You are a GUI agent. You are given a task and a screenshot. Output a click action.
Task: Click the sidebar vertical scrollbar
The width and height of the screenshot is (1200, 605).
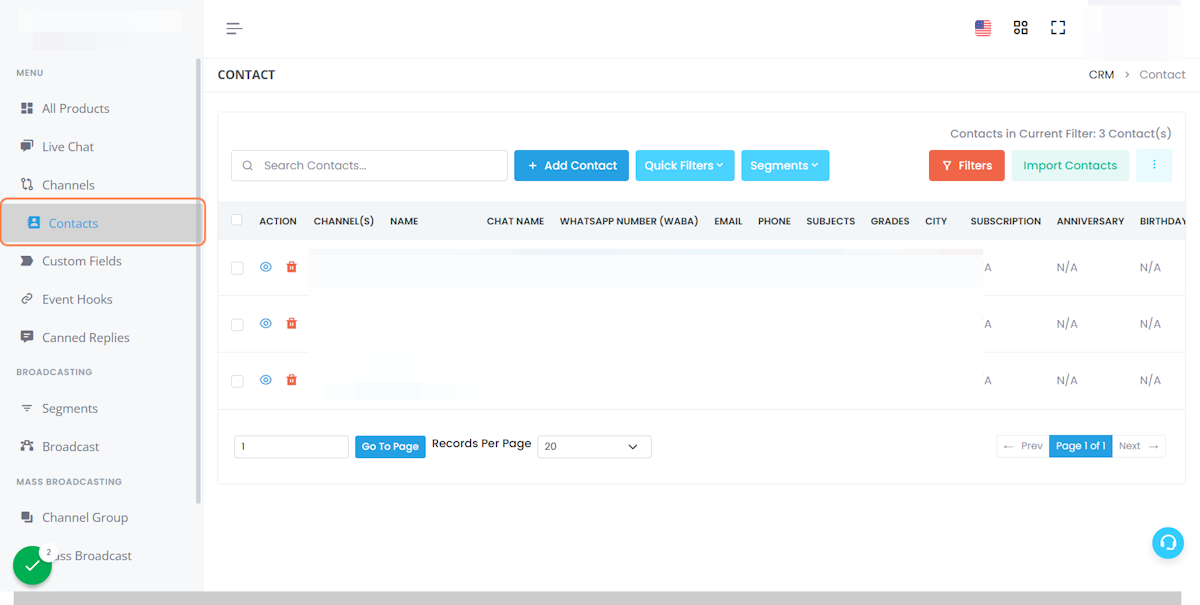pyautogui.click(x=198, y=280)
